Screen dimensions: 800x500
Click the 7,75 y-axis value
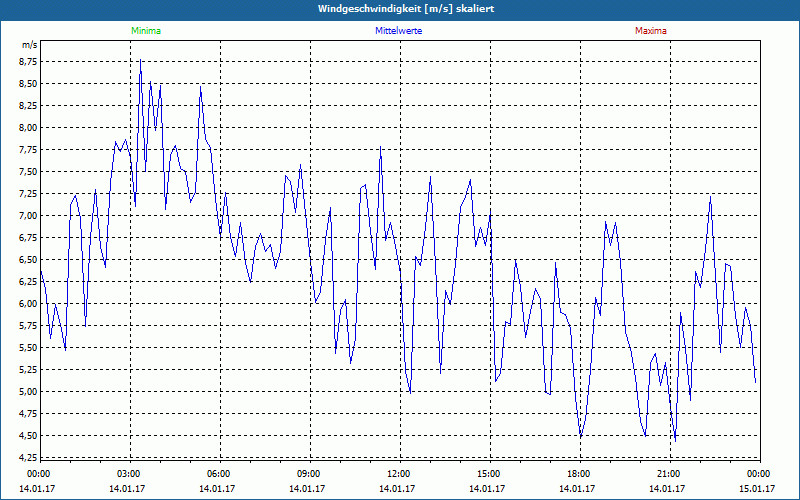(x=29, y=149)
